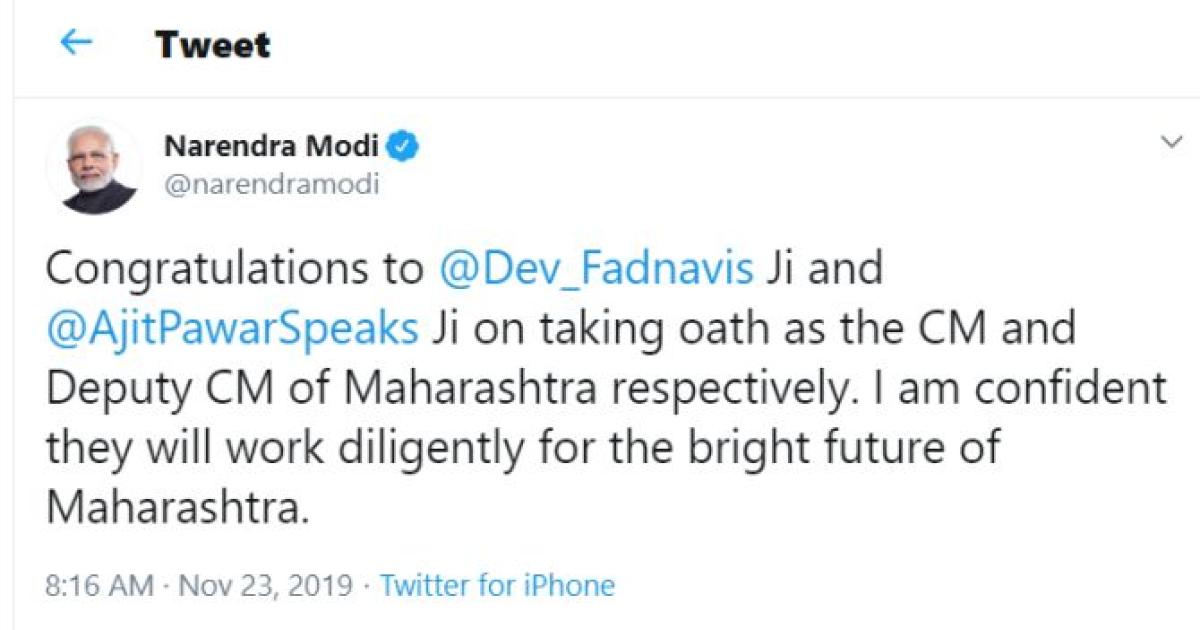Image resolution: width=1200 pixels, height=630 pixels.
Task: Open the @Dev_Fadnavis mention
Action: click(x=596, y=270)
